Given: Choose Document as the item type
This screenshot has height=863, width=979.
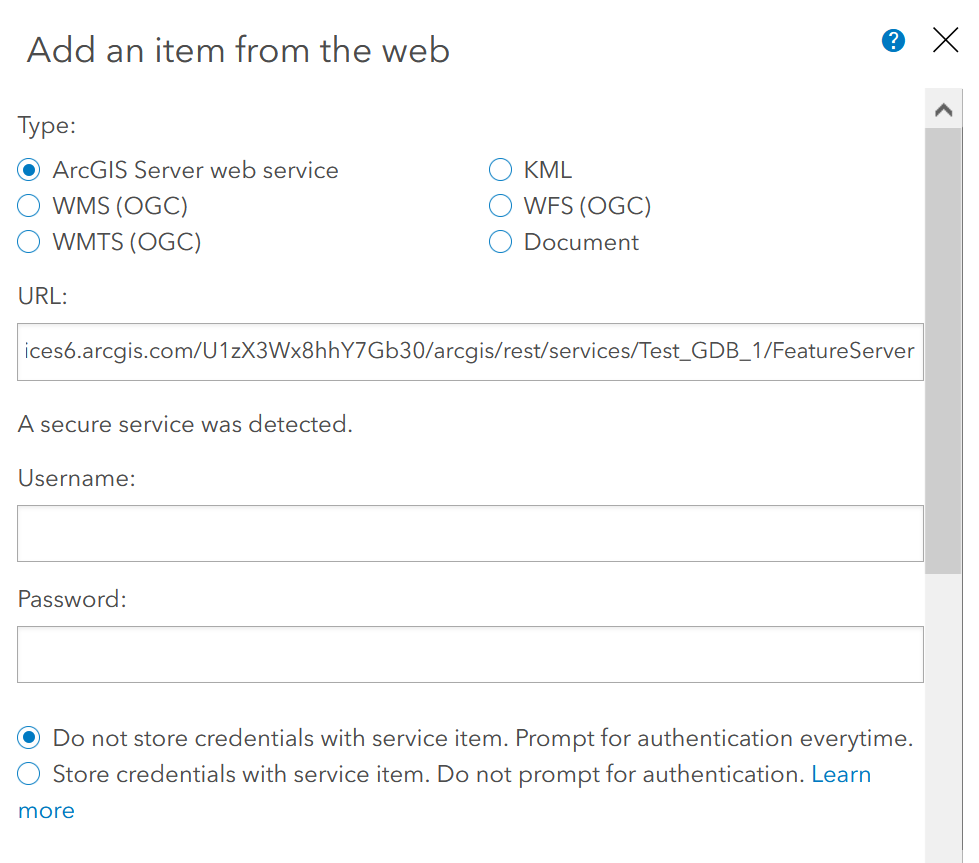Looking at the screenshot, I should pyautogui.click(x=500, y=242).
